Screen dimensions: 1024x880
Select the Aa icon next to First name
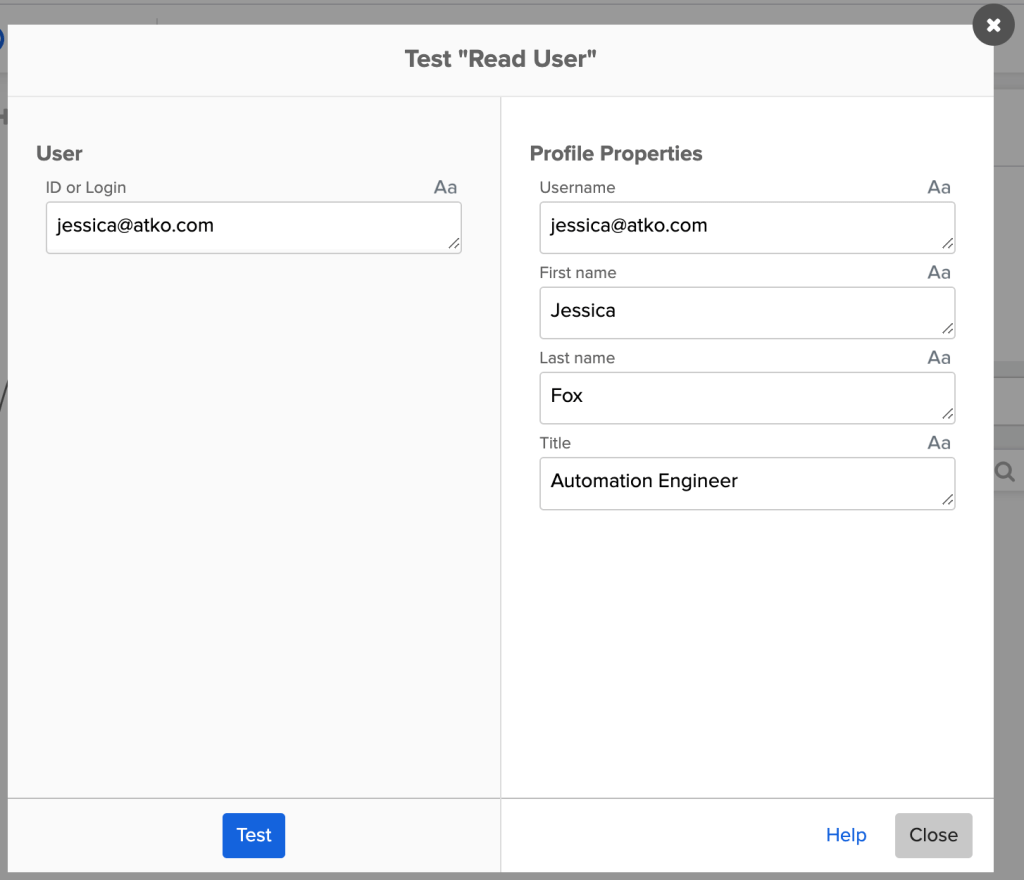click(x=938, y=273)
